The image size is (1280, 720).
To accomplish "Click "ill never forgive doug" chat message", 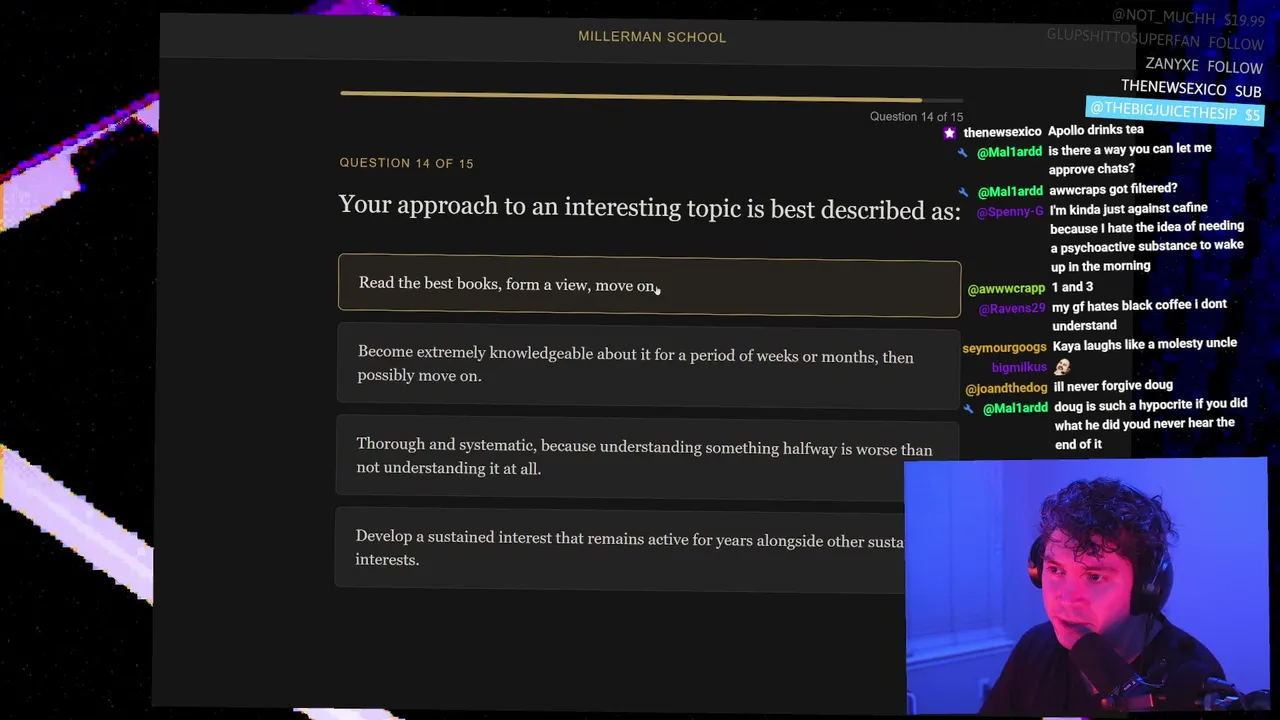I will [1113, 385].
